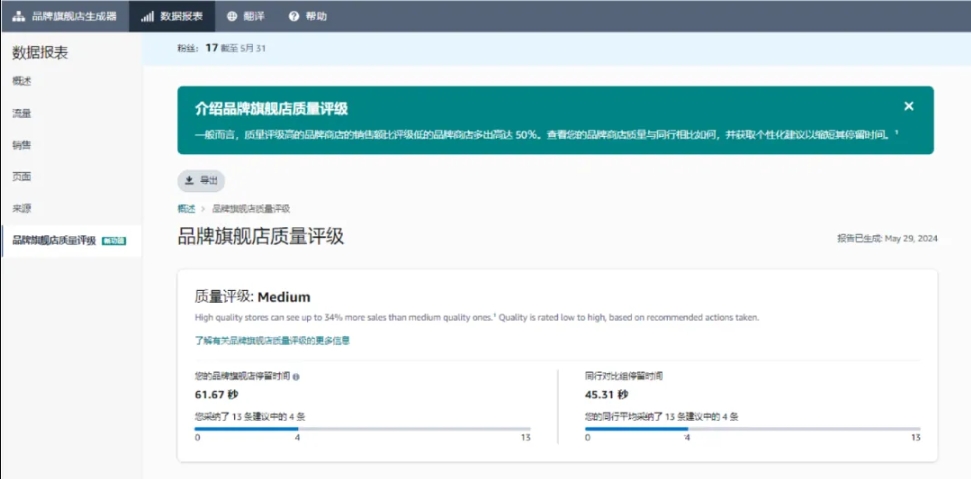Image resolution: width=971 pixels, height=479 pixels.
Task: Open 了解有关品牌旗舰店质量评级的更多信息 link
Action: click(x=272, y=340)
